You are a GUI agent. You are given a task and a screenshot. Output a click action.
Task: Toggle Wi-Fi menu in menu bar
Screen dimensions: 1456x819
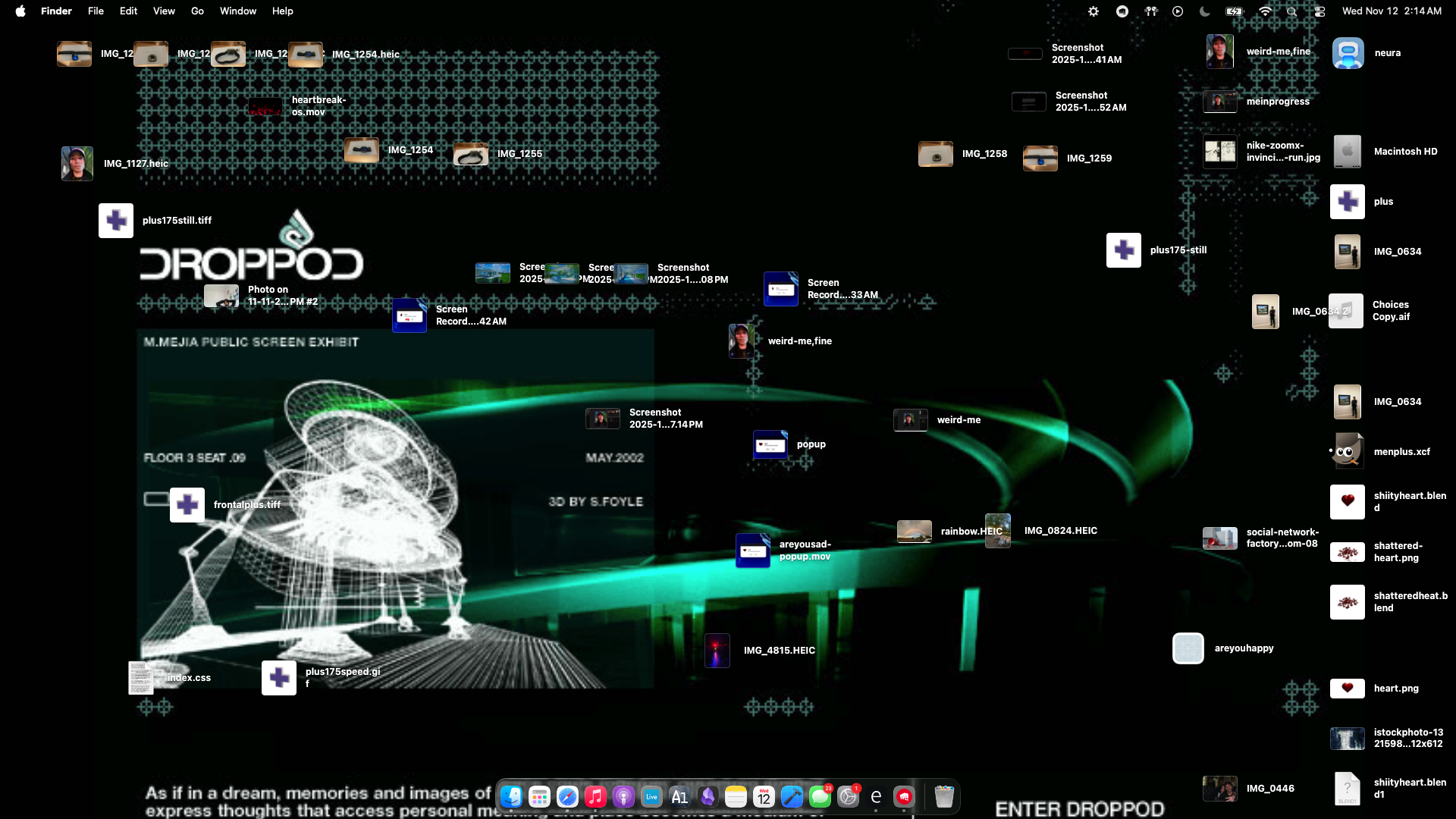click(x=1265, y=11)
